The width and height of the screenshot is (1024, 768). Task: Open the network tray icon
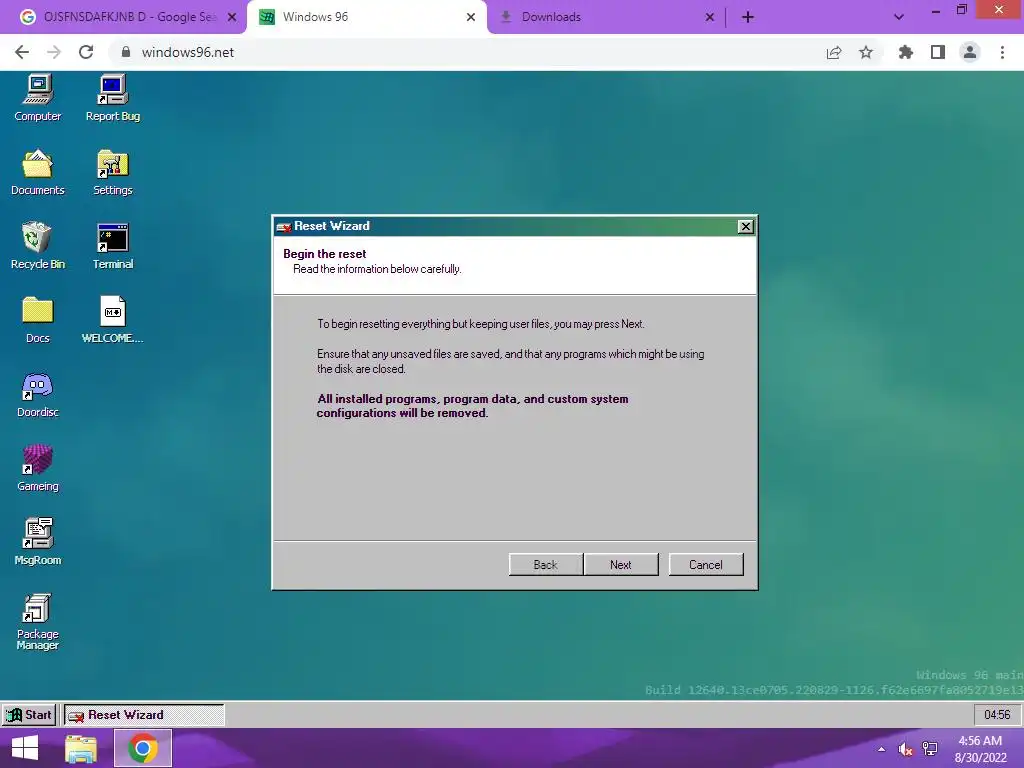930,749
